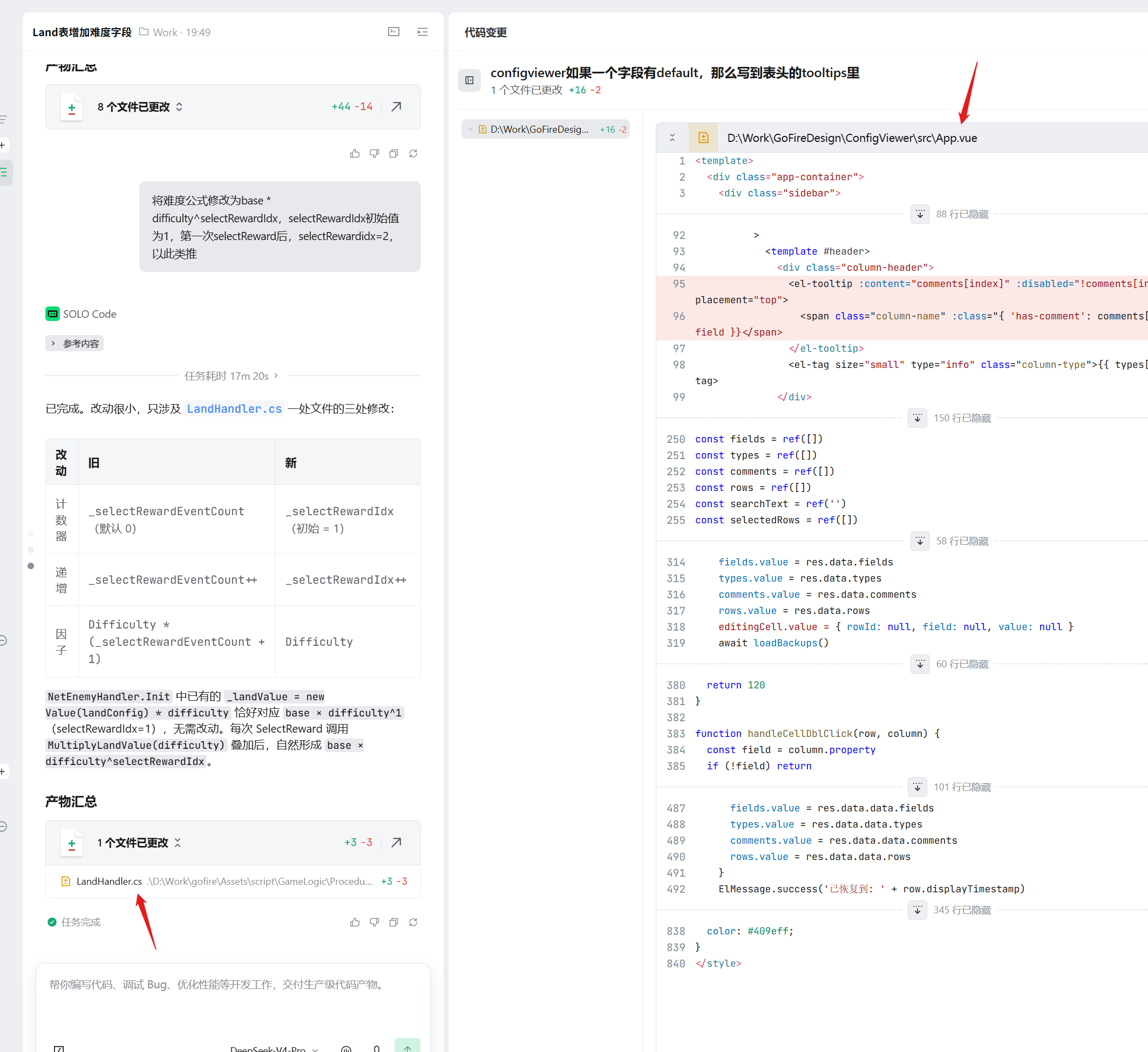This screenshot has height=1052, width=1148.
Task: Click the 将难度公式修改为base user message bubble
Action: click(280, 227)
